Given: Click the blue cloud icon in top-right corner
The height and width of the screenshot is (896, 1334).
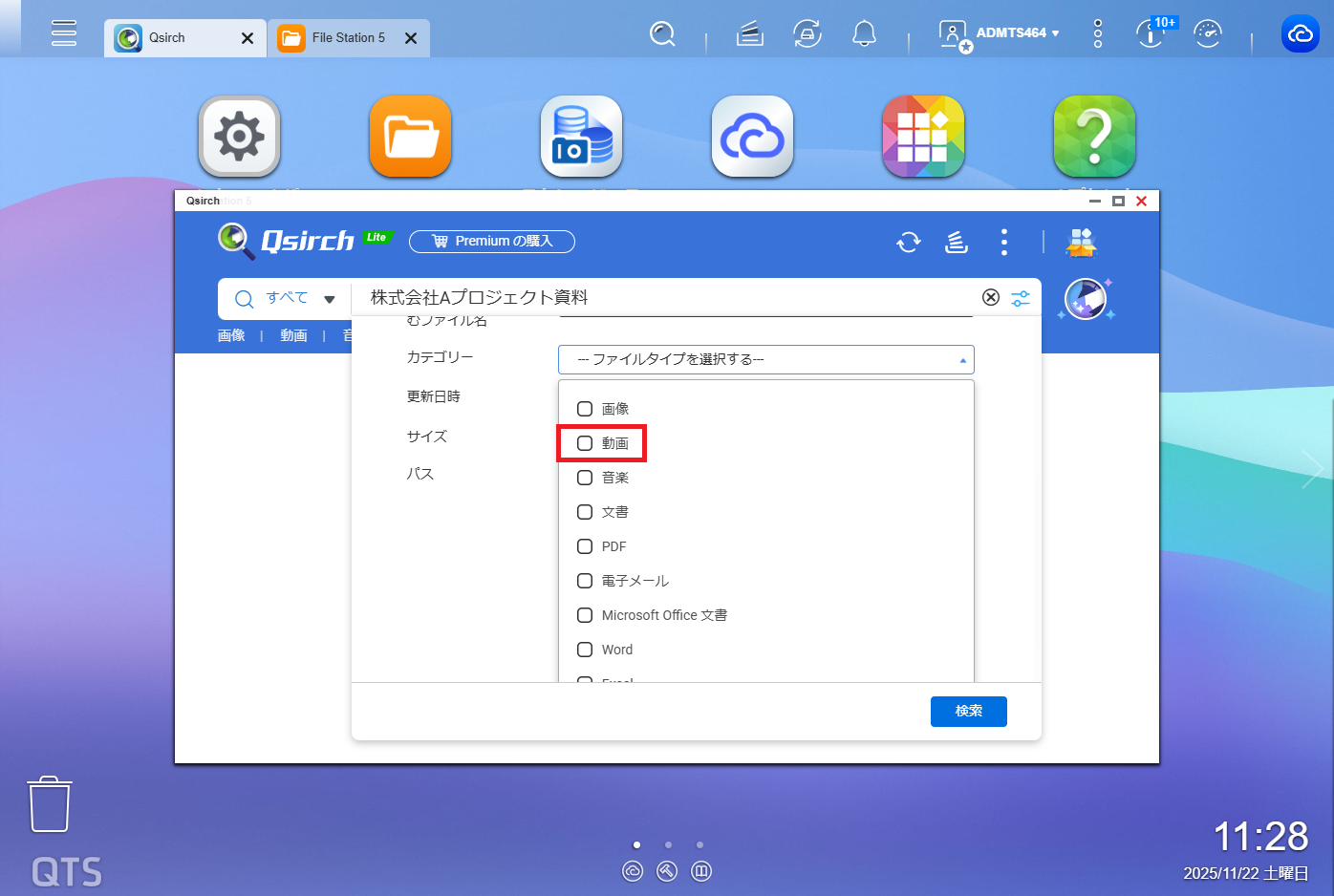Looking at the screenshot, I should [x=1300, y=34].
